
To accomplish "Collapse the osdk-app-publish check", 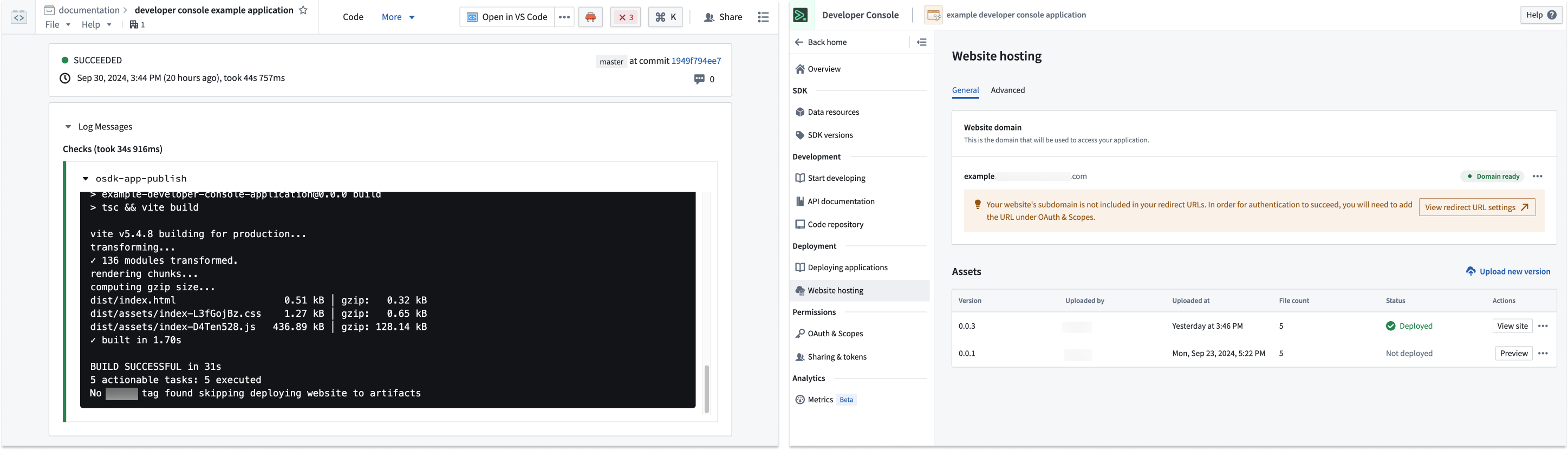I will click(86, 179).
